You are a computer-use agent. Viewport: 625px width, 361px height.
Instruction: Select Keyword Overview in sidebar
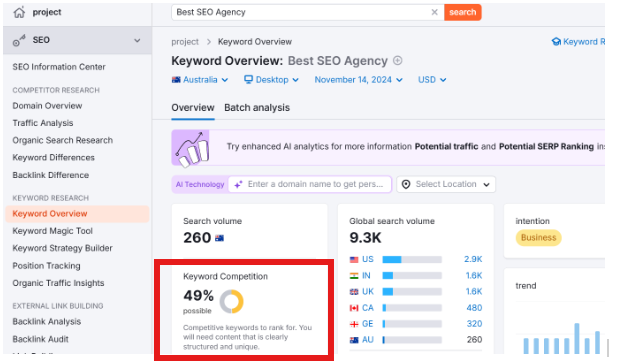[x=77, y=214]
